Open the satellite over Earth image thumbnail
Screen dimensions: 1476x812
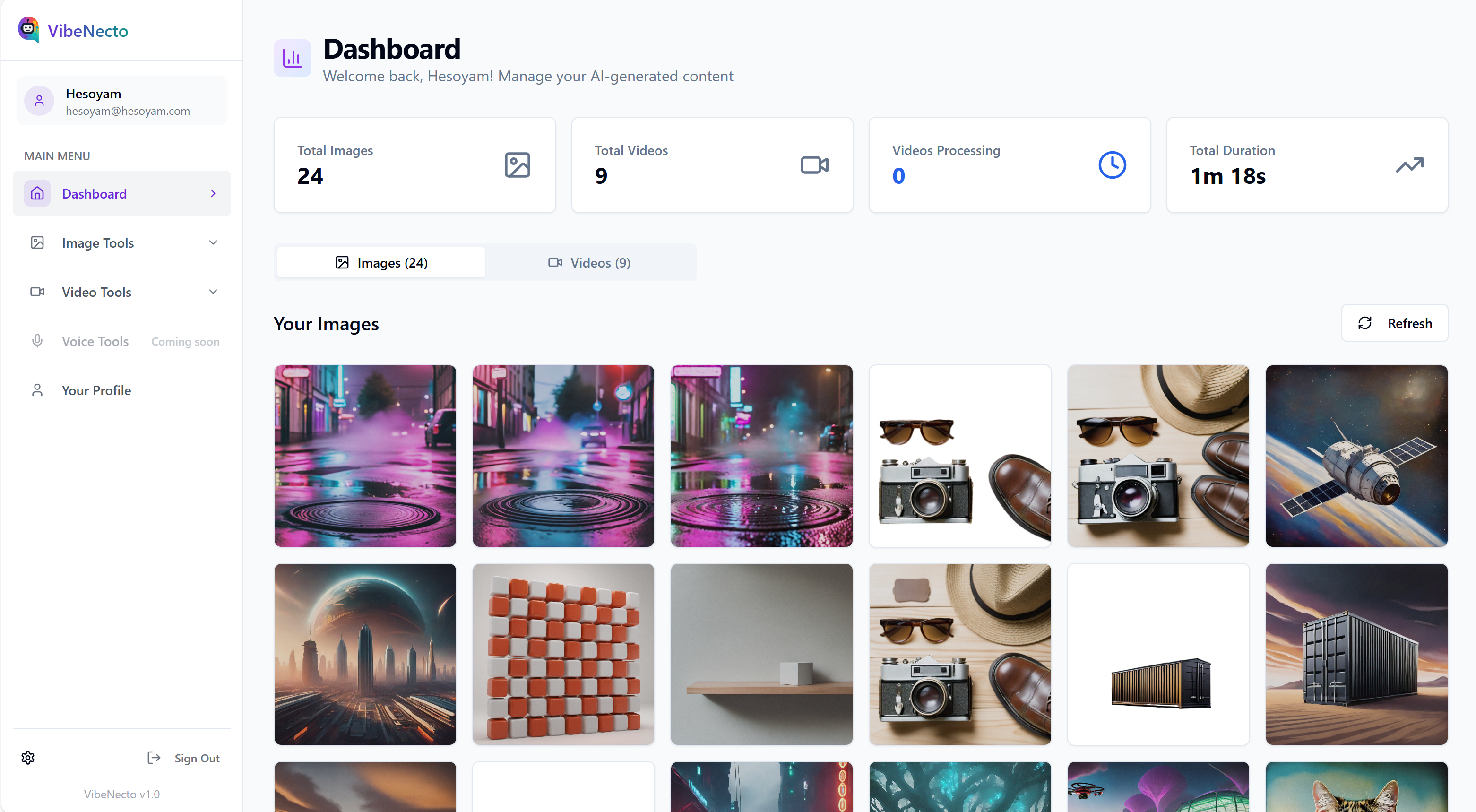1356,456
